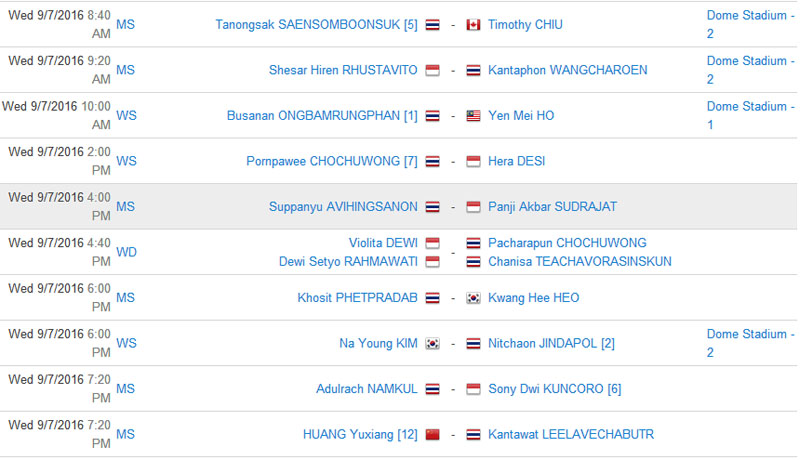Viewport: 800px width, 460px height.
Task: Click Thailand flag next to Tanongsak SAENSOMBOONSUK
Action: 432,24
